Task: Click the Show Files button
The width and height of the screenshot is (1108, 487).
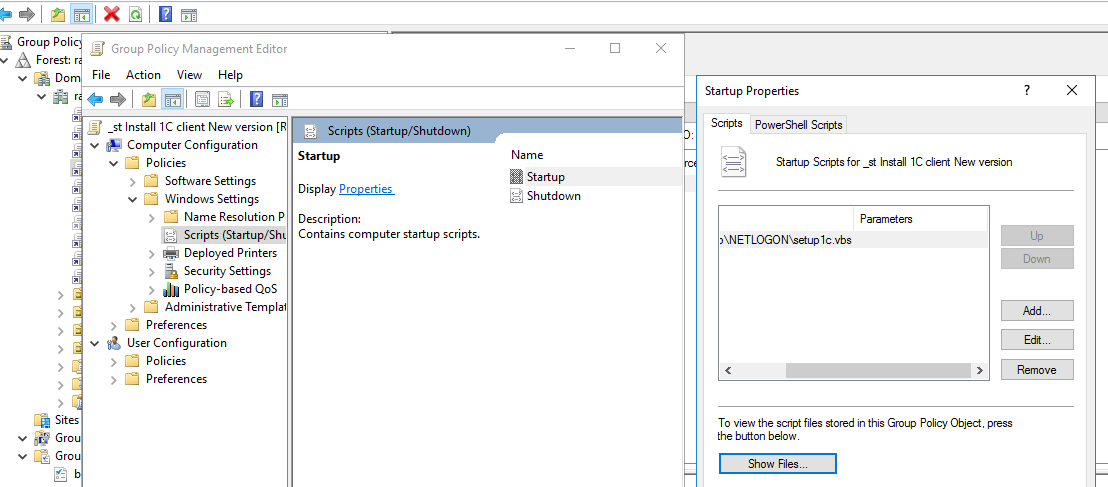Action: pyautogui.click(x=777, y=464)
